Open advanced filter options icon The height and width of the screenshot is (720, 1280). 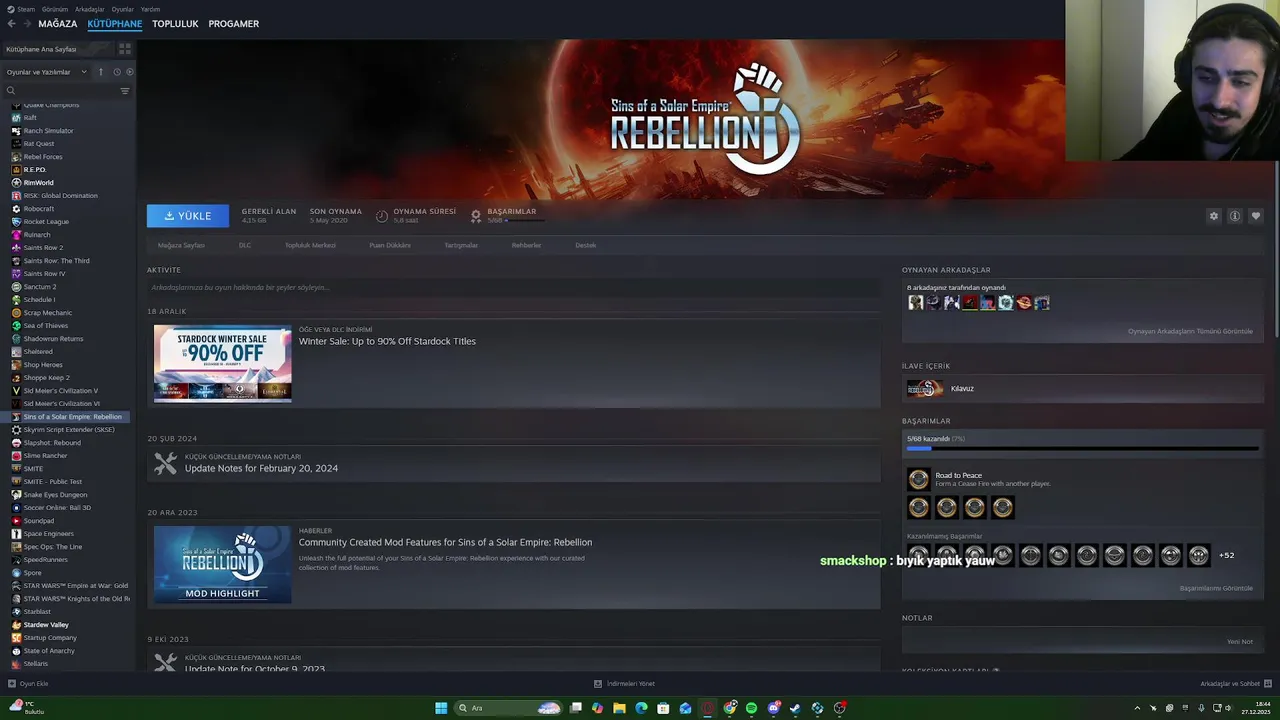point(125,91)
